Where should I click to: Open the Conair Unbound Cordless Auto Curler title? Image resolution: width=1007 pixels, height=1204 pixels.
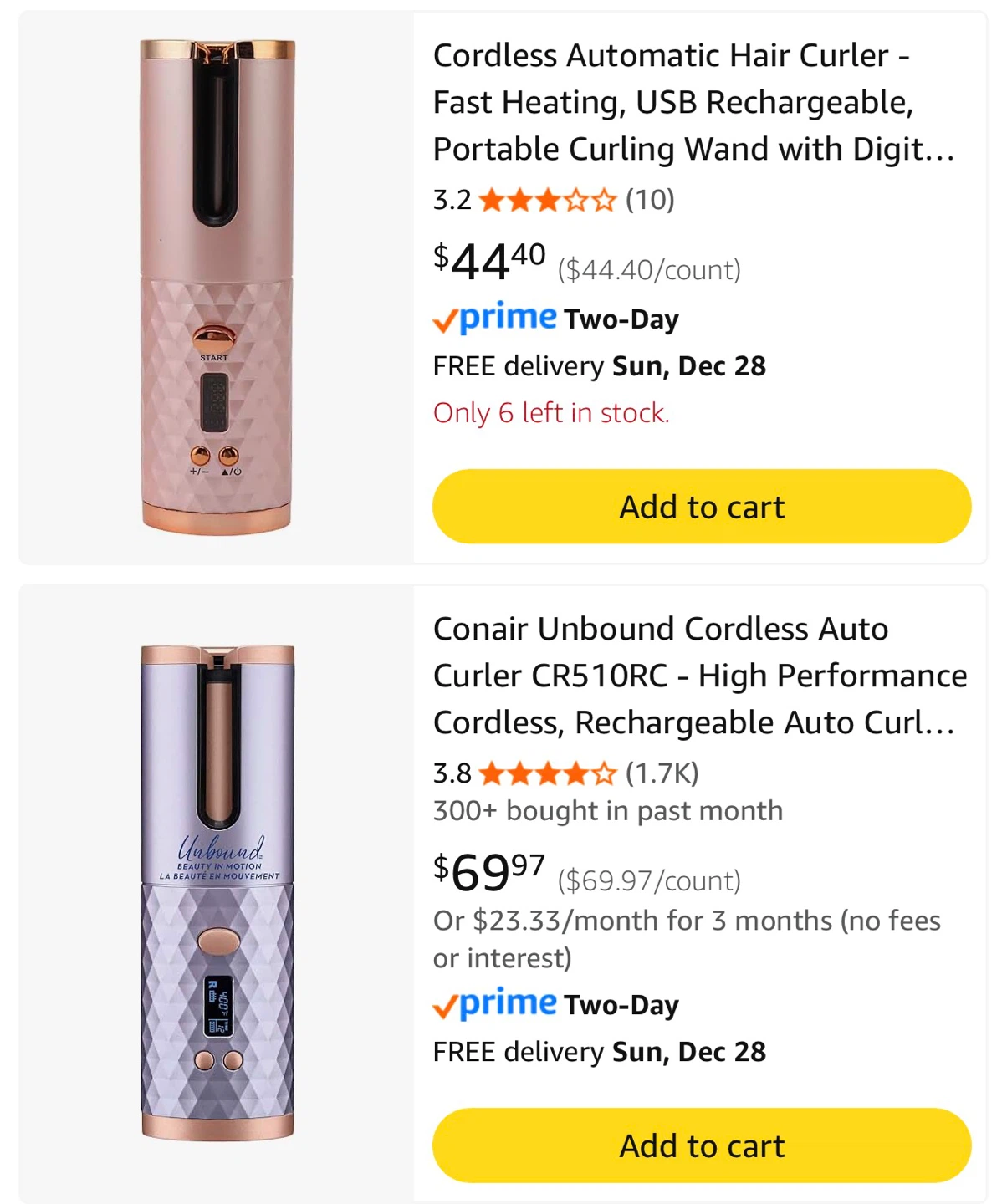tap(699, 676)
